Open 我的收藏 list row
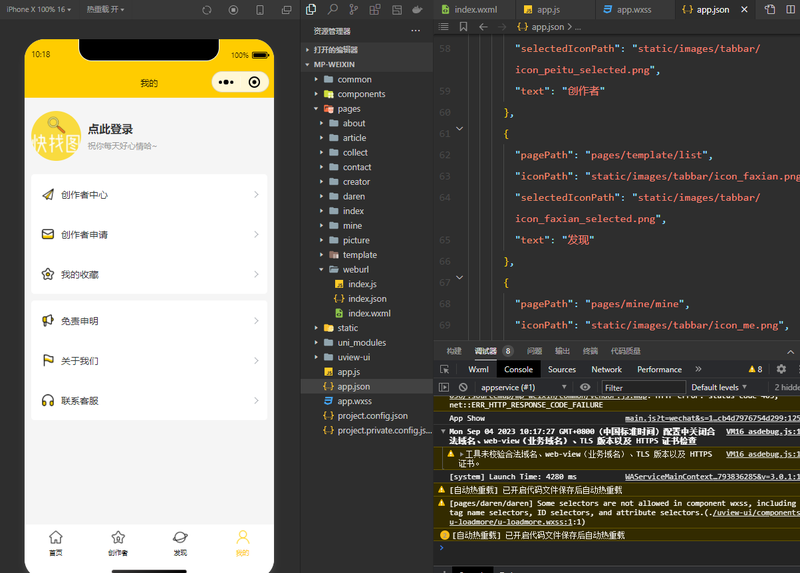 [149, 274]
